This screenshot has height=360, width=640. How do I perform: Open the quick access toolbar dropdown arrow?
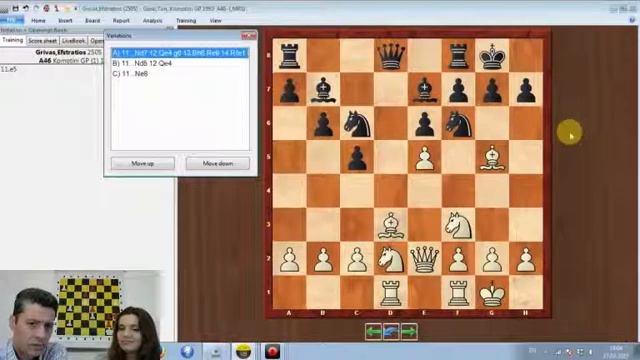pos(76,8)
